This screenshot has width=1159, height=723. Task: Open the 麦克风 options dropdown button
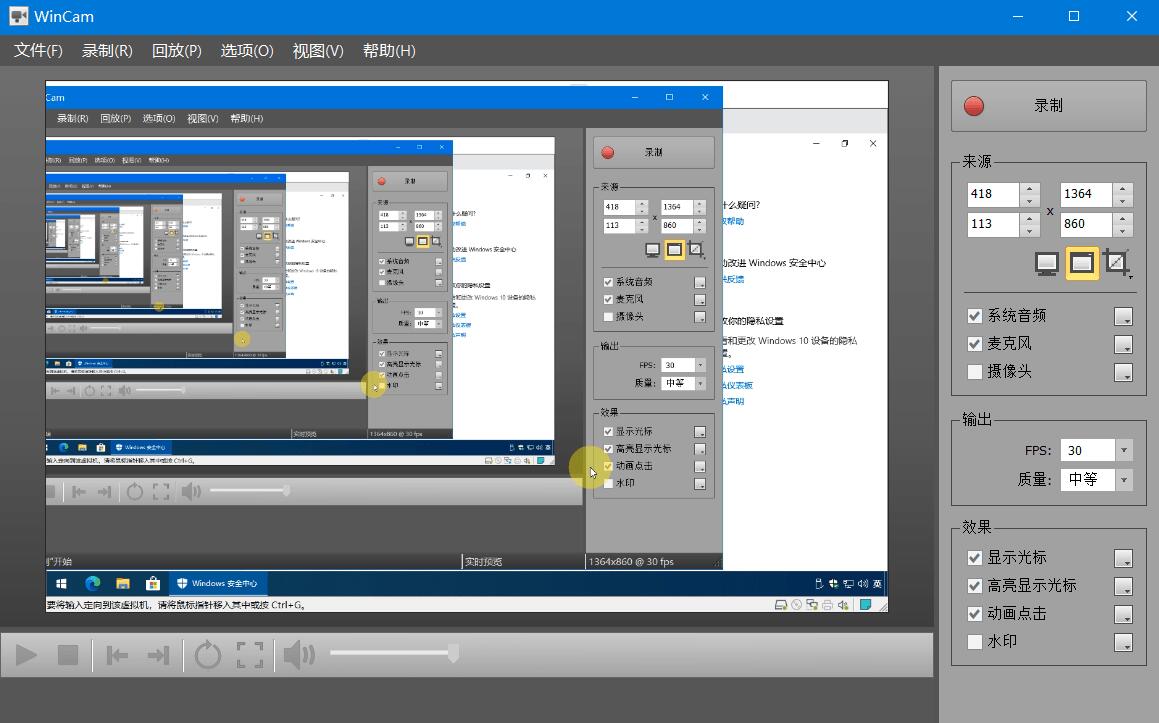tap(1124, 344)
